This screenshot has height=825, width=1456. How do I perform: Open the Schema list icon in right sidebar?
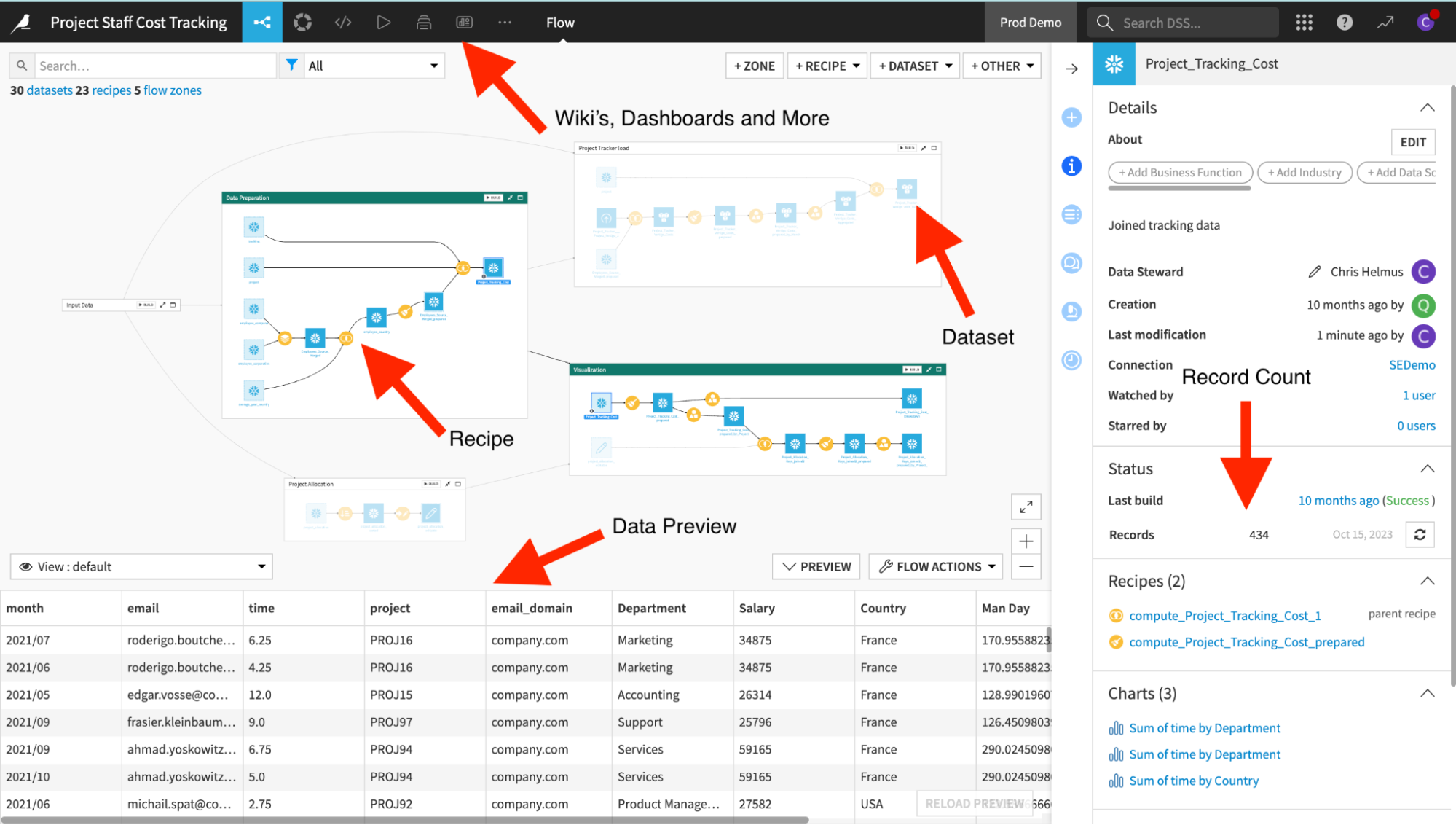1071,214
